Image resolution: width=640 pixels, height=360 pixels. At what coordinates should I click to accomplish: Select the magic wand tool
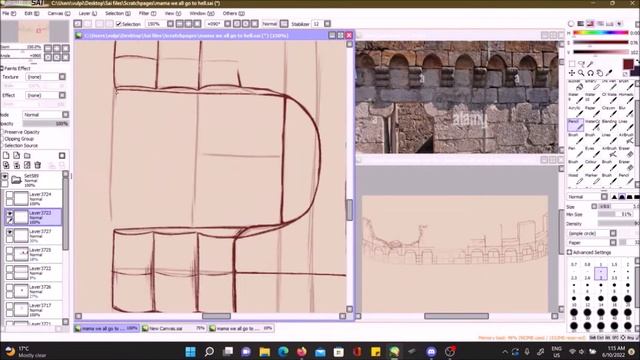tap(590, 64)
